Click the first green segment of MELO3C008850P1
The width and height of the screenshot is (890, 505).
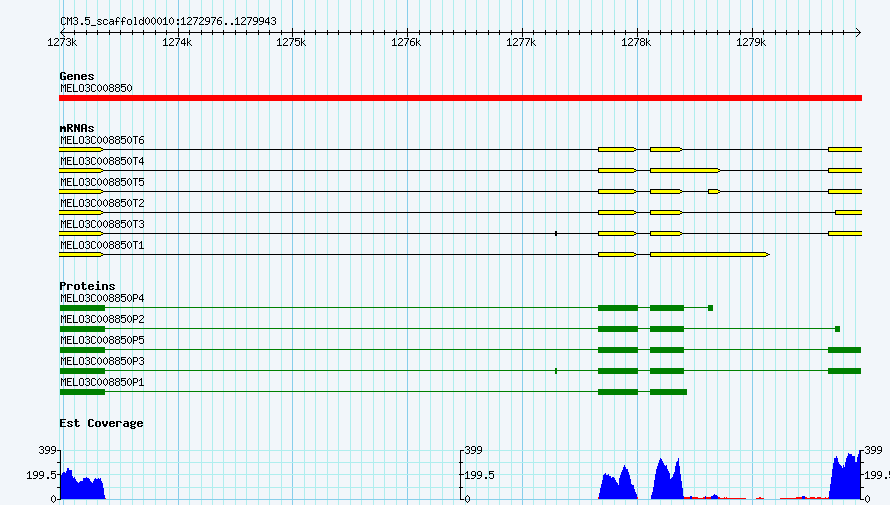click(82, 392)
